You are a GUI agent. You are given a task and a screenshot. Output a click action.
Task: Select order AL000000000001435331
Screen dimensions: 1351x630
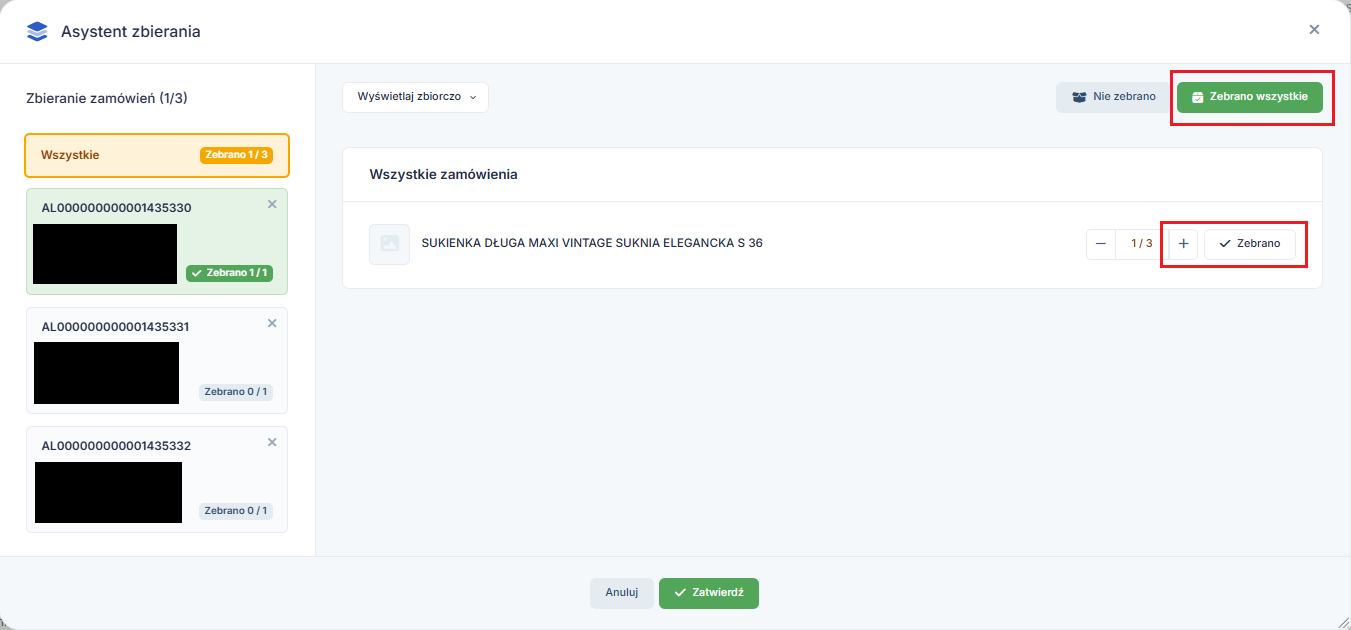coord(116,327)
